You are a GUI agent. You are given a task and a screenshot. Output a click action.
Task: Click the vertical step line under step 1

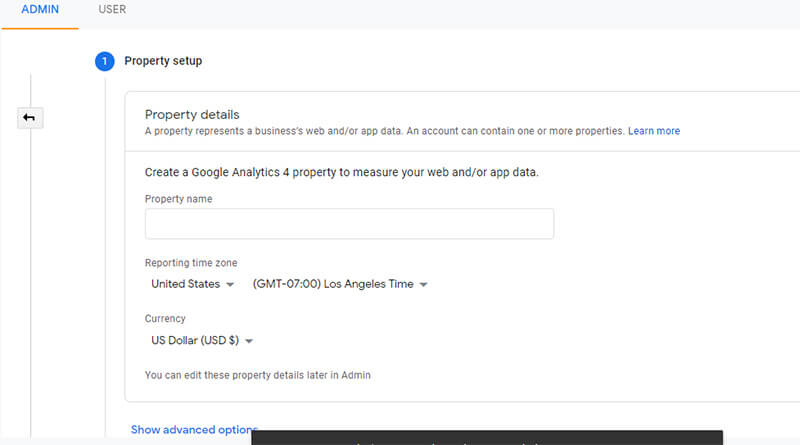pos(106,255)
